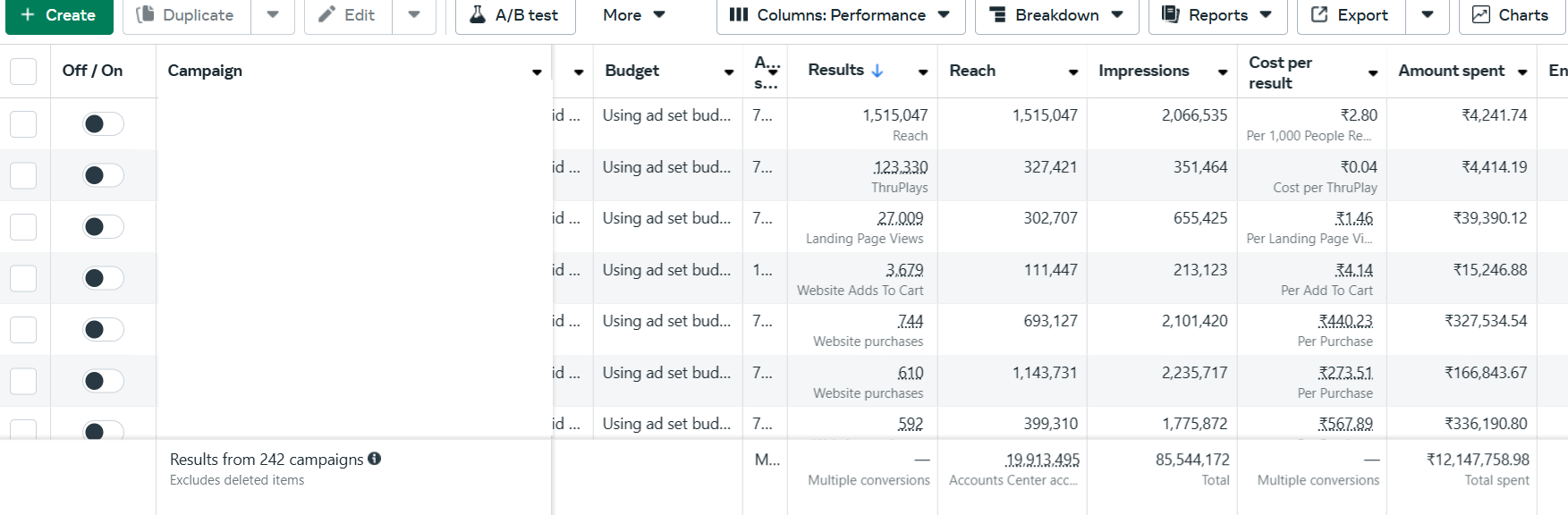This screenshot has width=1568, height=515.
Task: Click the green Create button
Action: [59, 15]
